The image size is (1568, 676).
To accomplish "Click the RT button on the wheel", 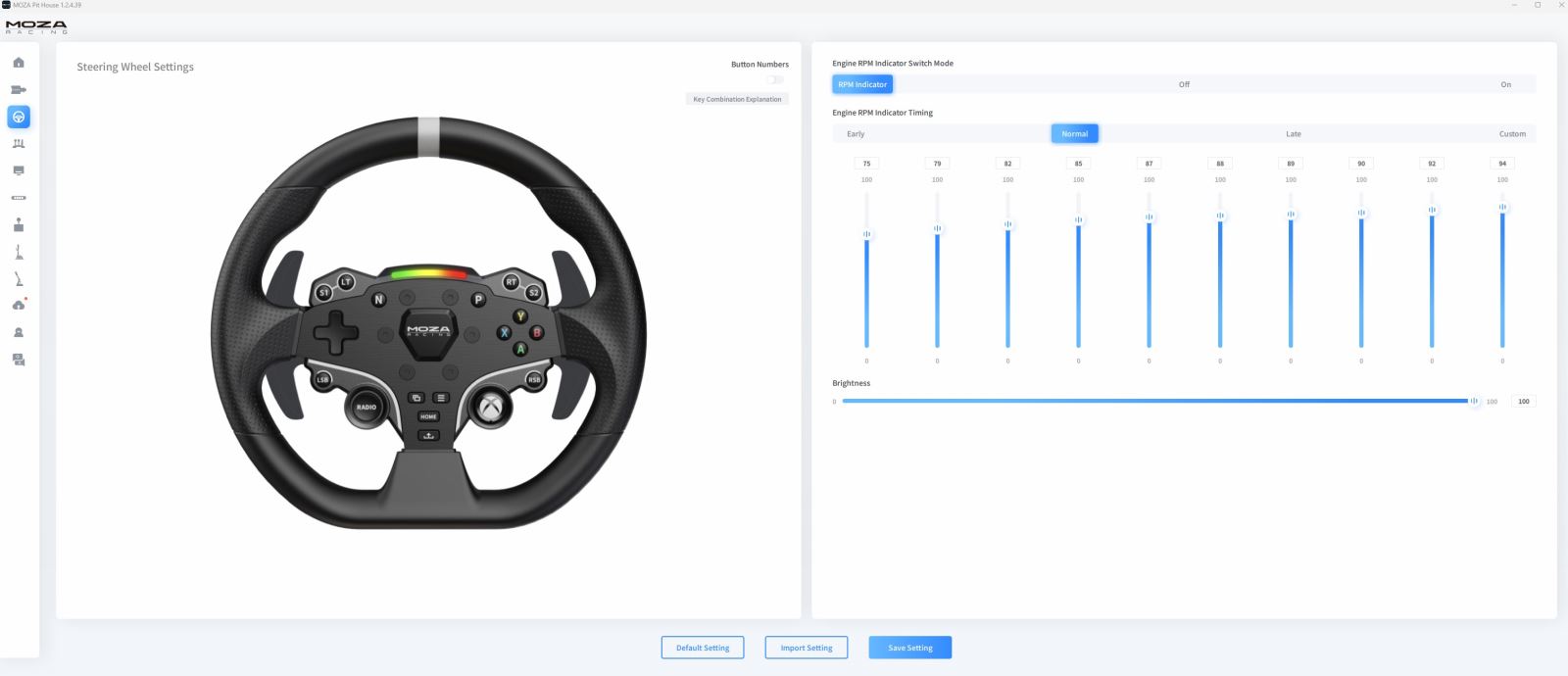I will 511,282.
